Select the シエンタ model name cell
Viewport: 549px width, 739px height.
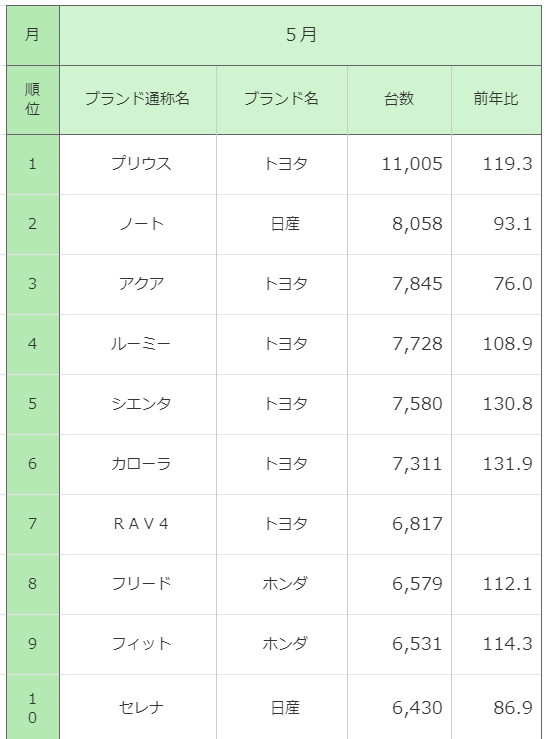click(x=138, y=404)
